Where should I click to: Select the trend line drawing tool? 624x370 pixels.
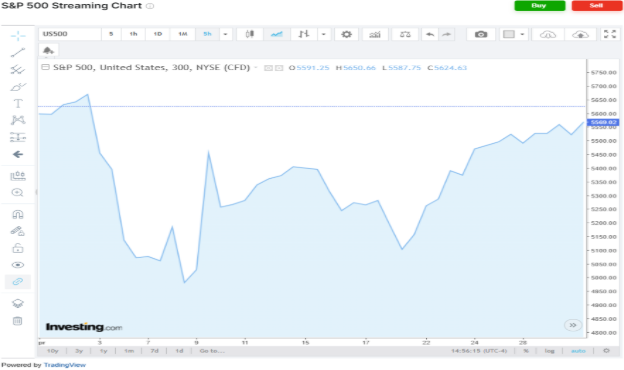pyautogui.click(x=18, y=52)
